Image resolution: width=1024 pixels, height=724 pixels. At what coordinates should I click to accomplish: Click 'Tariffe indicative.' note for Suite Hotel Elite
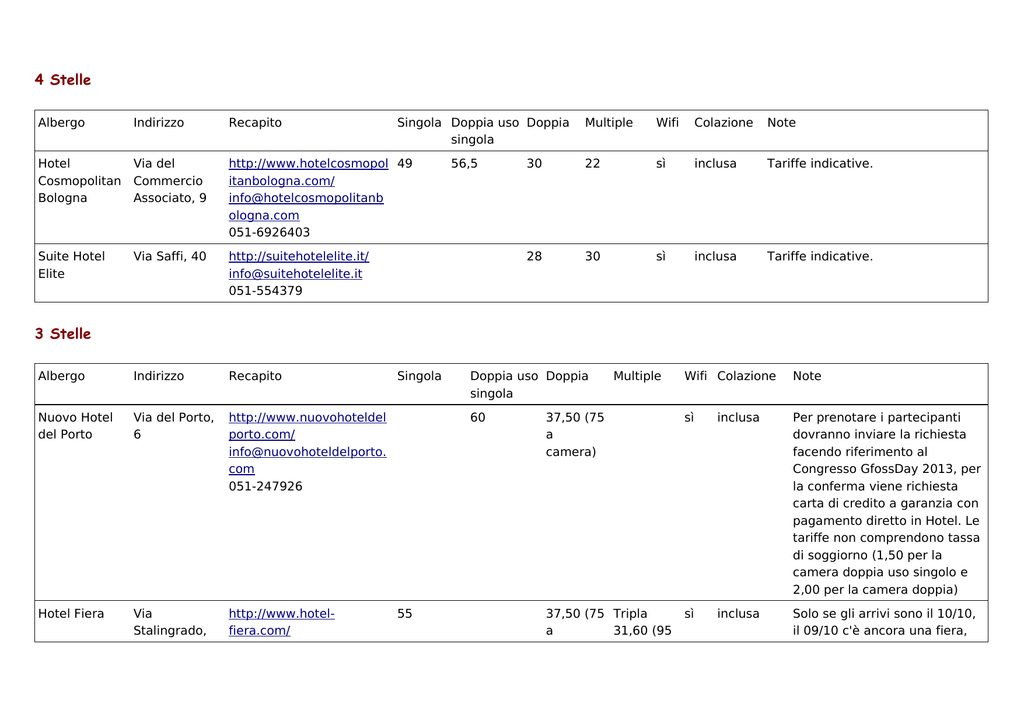[820, 257]
